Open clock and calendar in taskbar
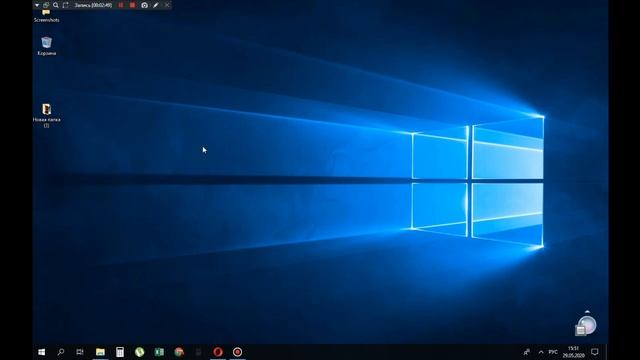640x360 pixels. [573, 352]
